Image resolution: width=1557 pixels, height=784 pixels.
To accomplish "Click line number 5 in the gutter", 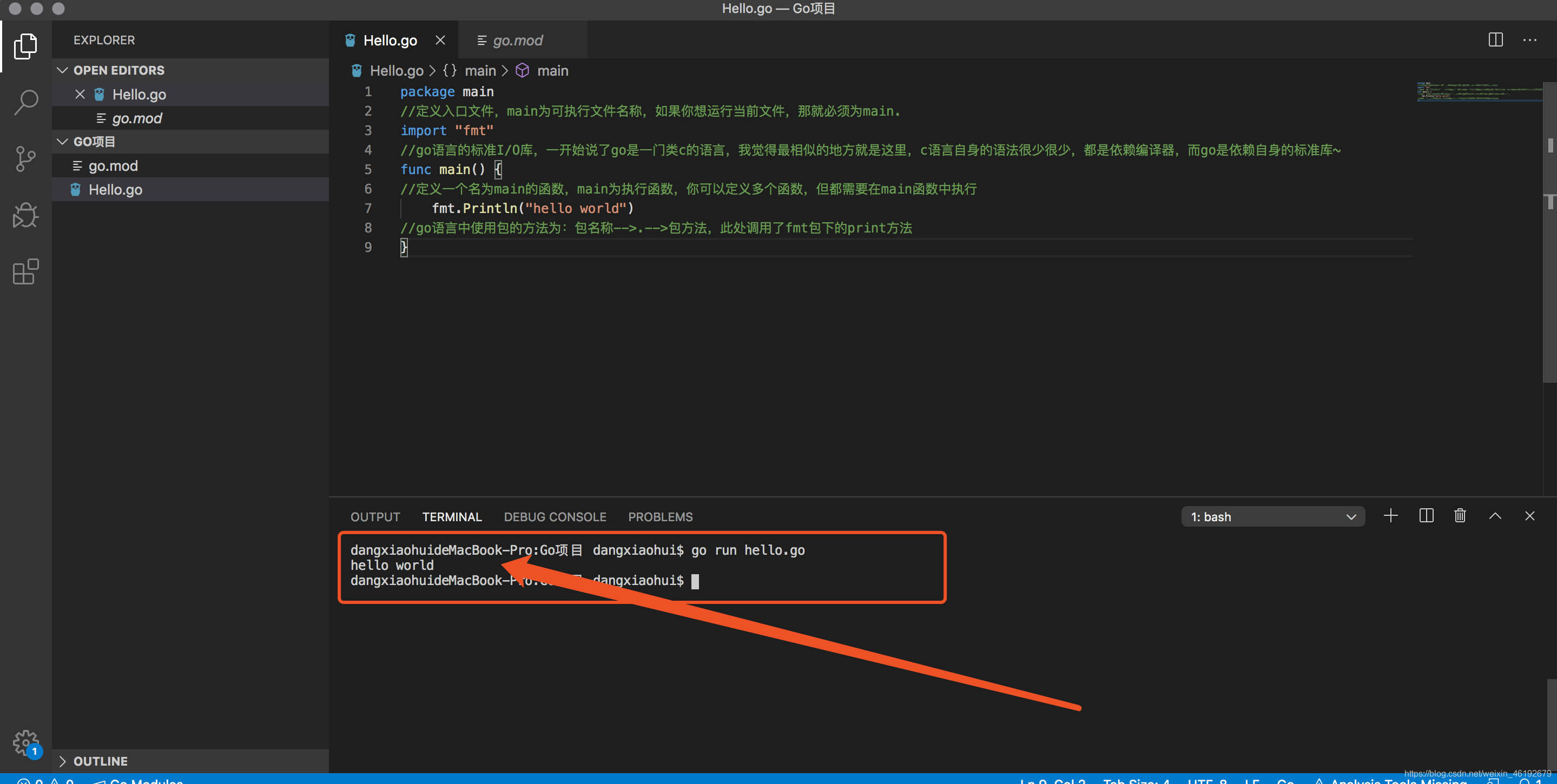I will pyautogui.click(x=367, y=170).
